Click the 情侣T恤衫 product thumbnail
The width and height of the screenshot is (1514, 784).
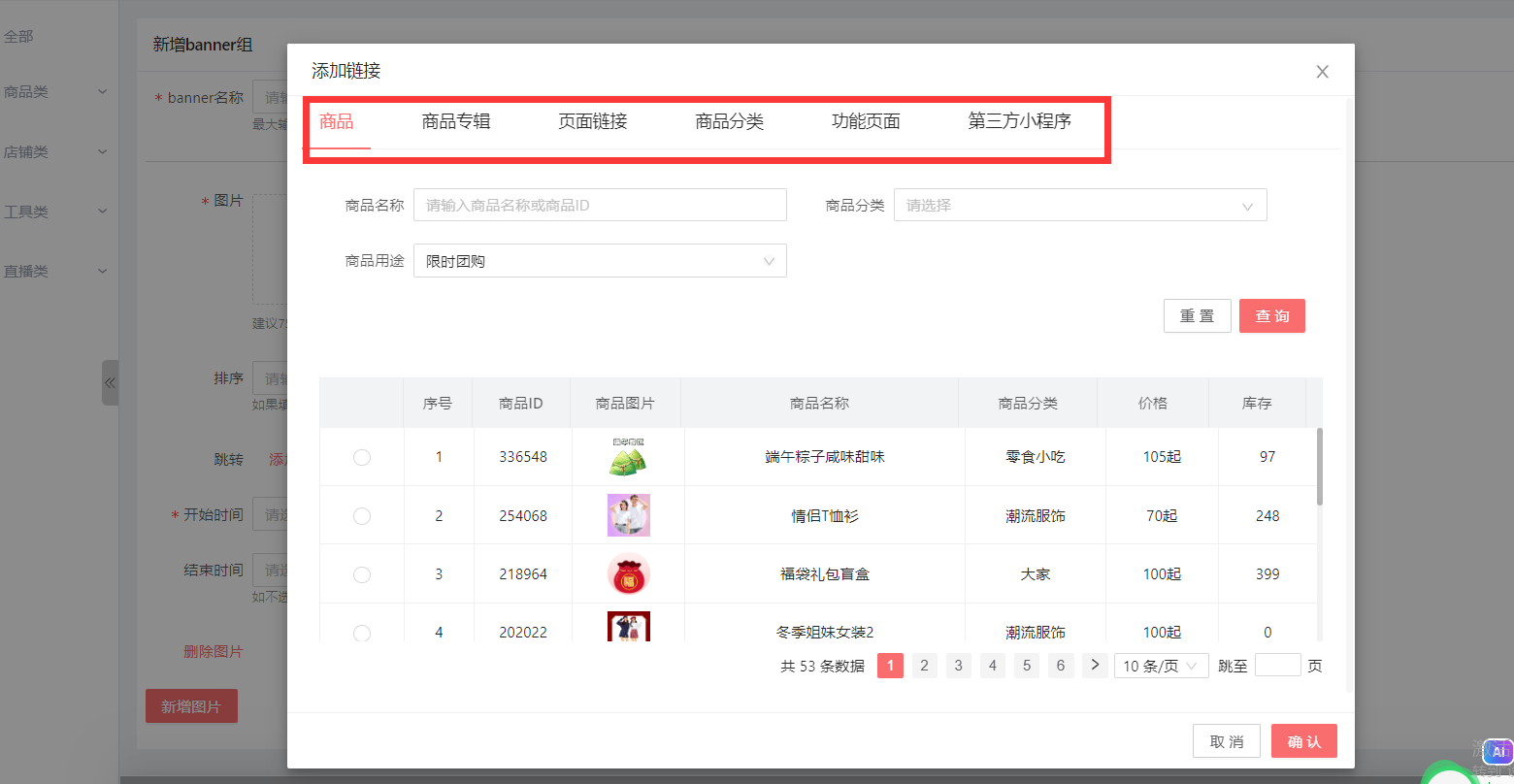tap(628, 515)
